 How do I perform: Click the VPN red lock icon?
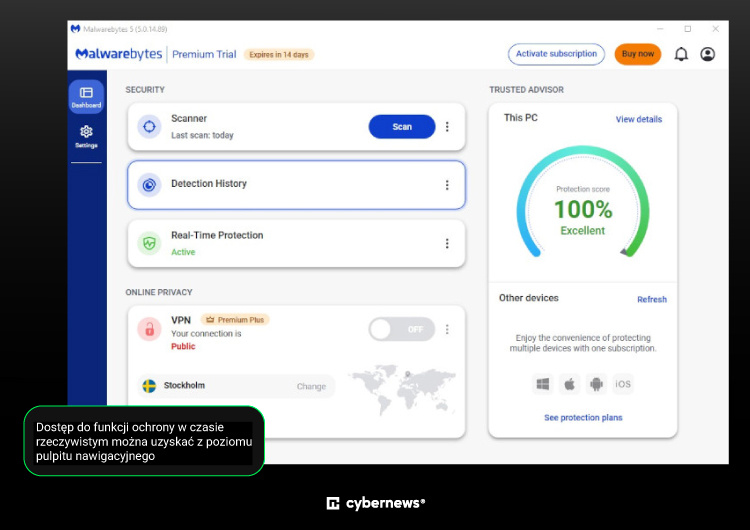point(149,329)
